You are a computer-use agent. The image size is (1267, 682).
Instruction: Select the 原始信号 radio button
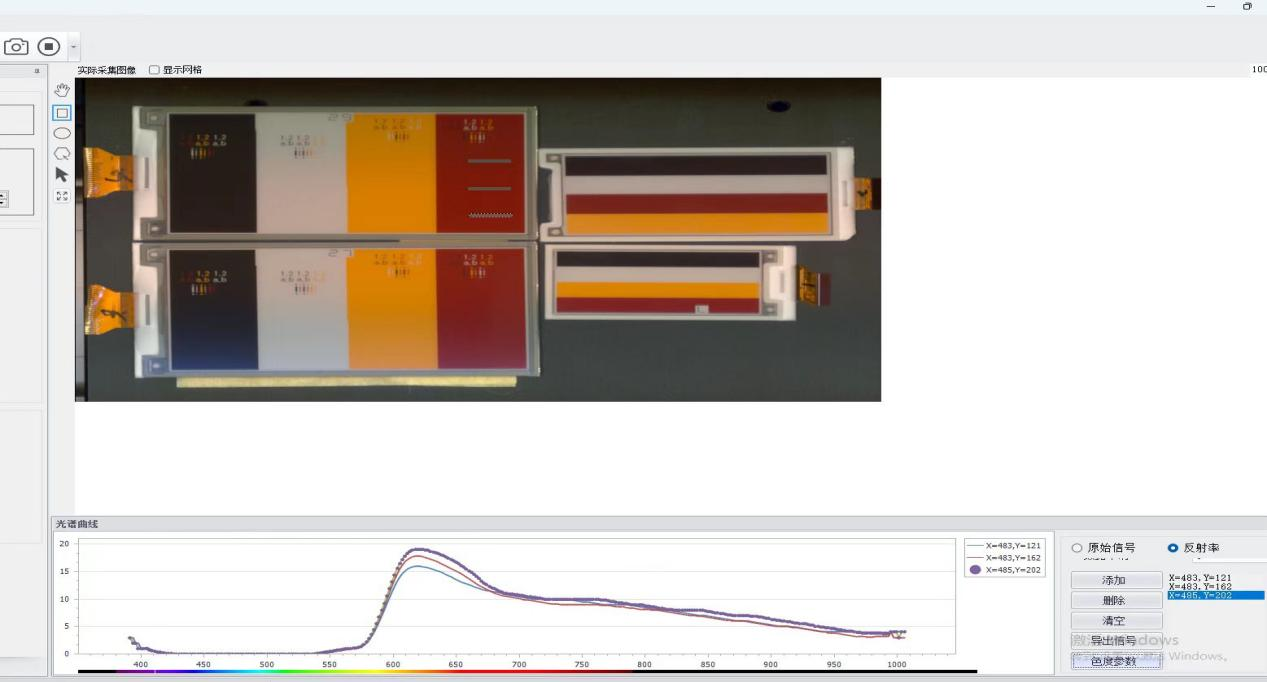[1077, 548]
